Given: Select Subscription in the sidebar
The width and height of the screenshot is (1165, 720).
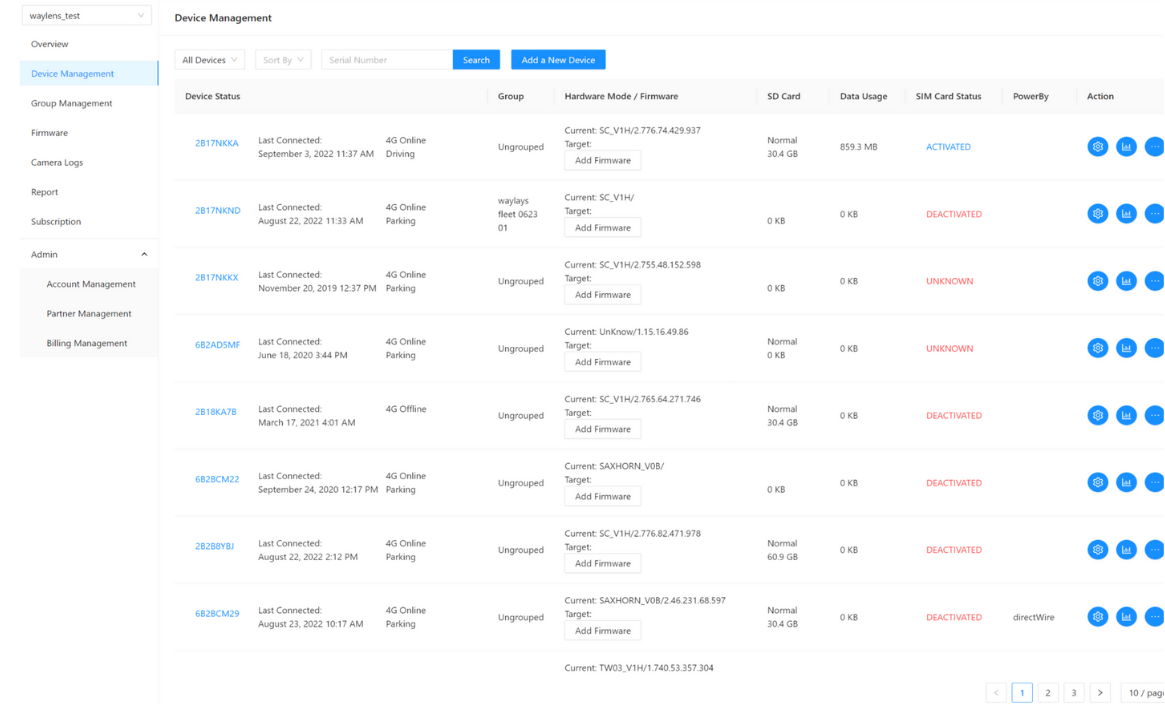Looking at the screenshot, I should (56, 221).
